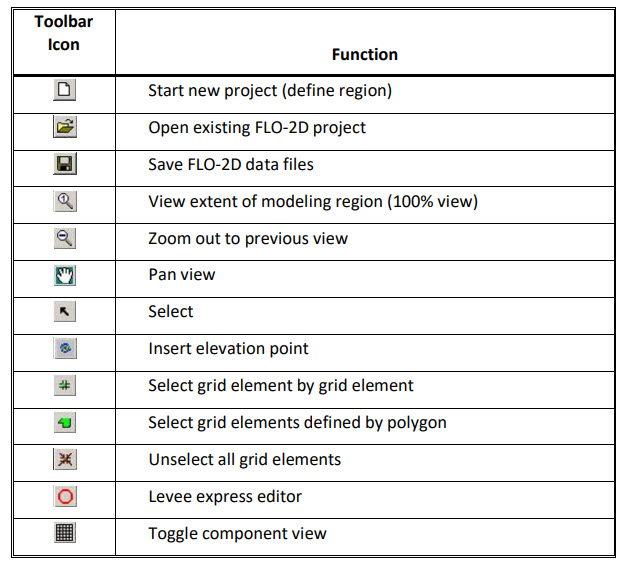
Task: Click the green hash grid element icon
Action: click(64, 385)
